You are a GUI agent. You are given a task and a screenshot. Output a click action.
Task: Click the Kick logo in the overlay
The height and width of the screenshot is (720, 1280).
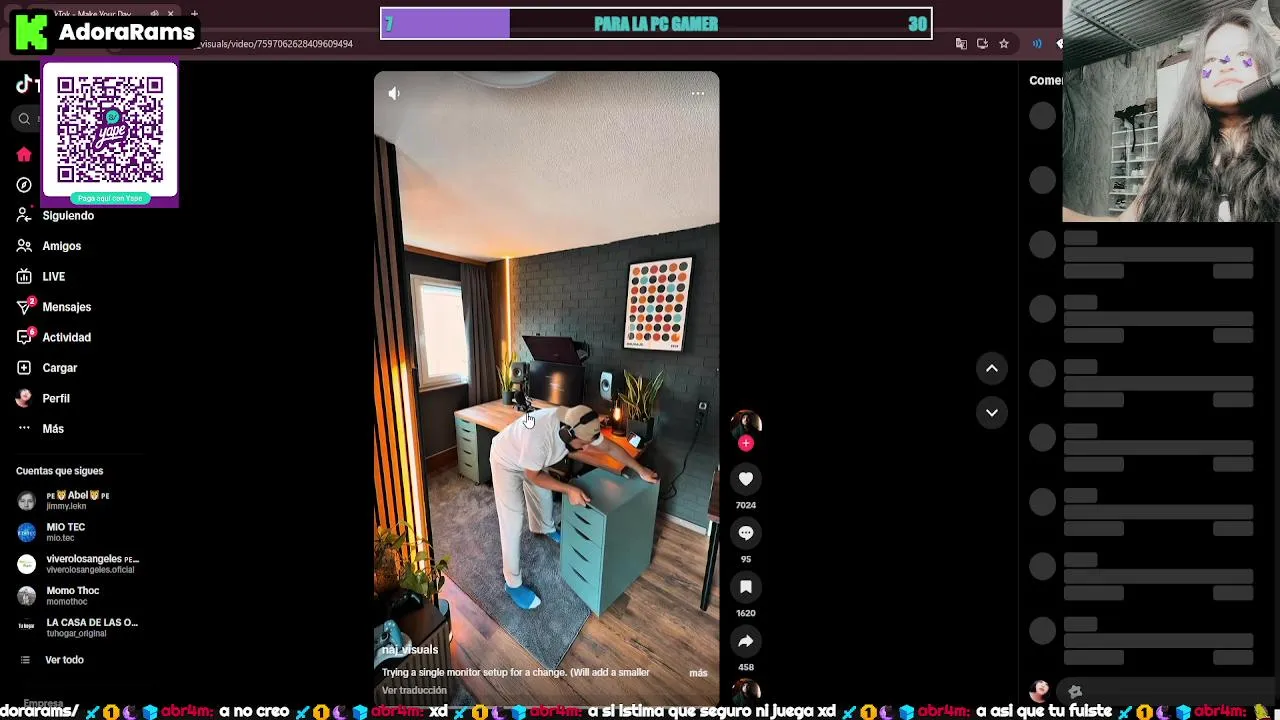click(x=31, y=32)
